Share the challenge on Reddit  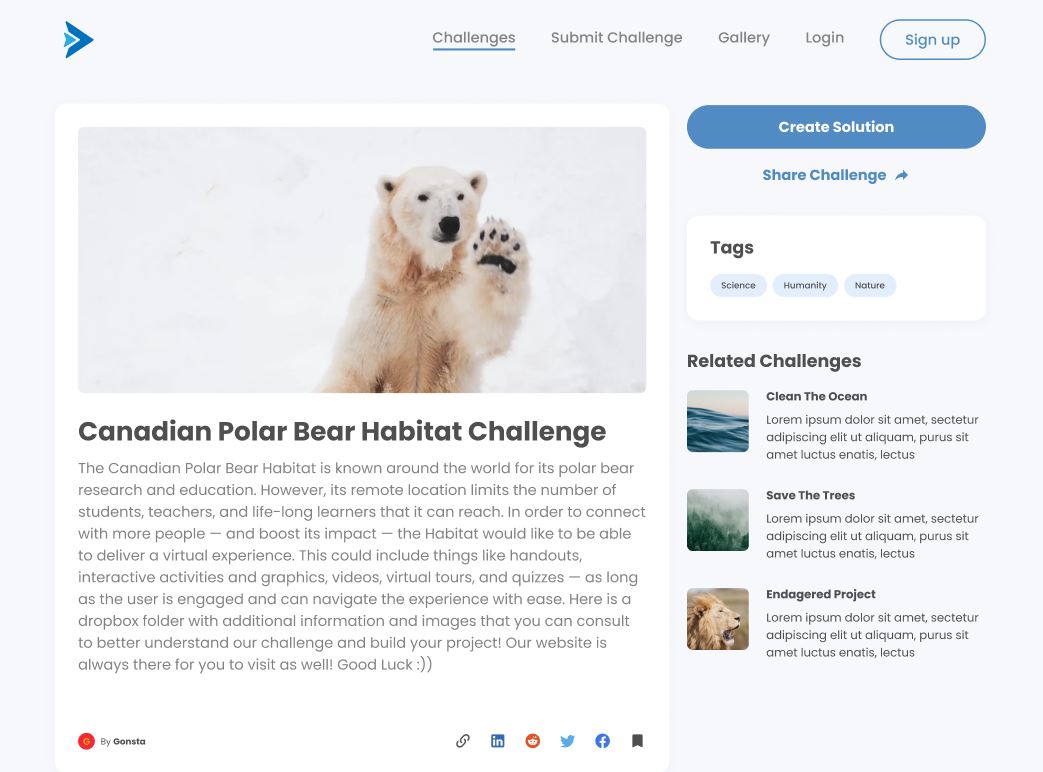point(533,741)
